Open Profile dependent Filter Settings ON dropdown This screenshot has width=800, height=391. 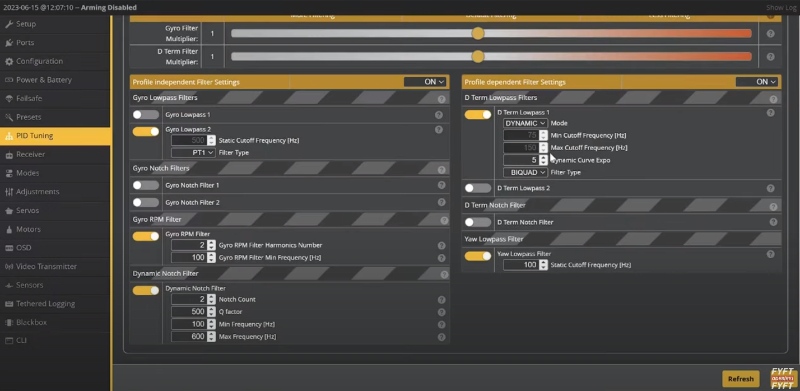point(757,82)
